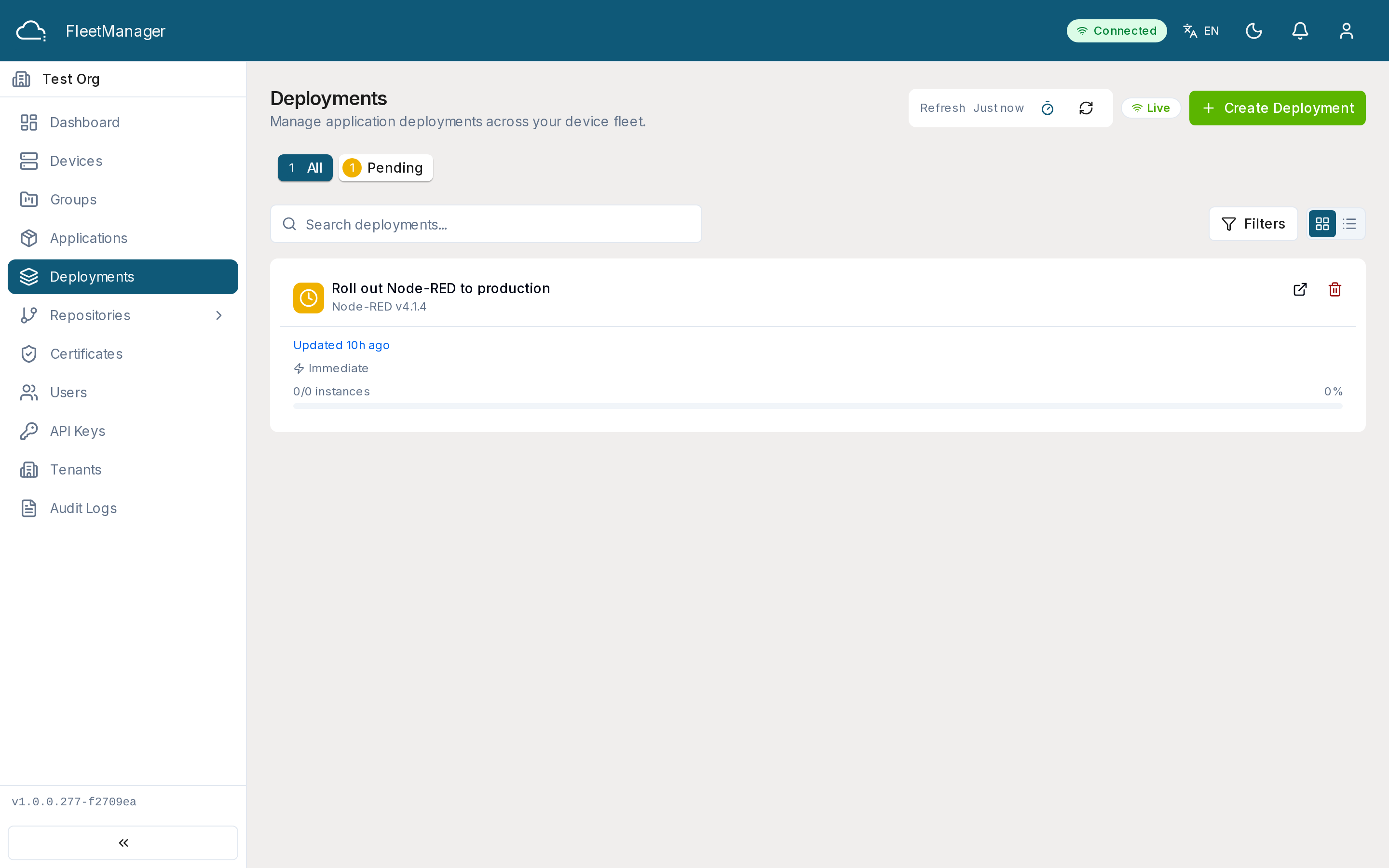The image size is (1389, 868).
Task: Click Create Deployment button
Action: (x=1277, y=108)
